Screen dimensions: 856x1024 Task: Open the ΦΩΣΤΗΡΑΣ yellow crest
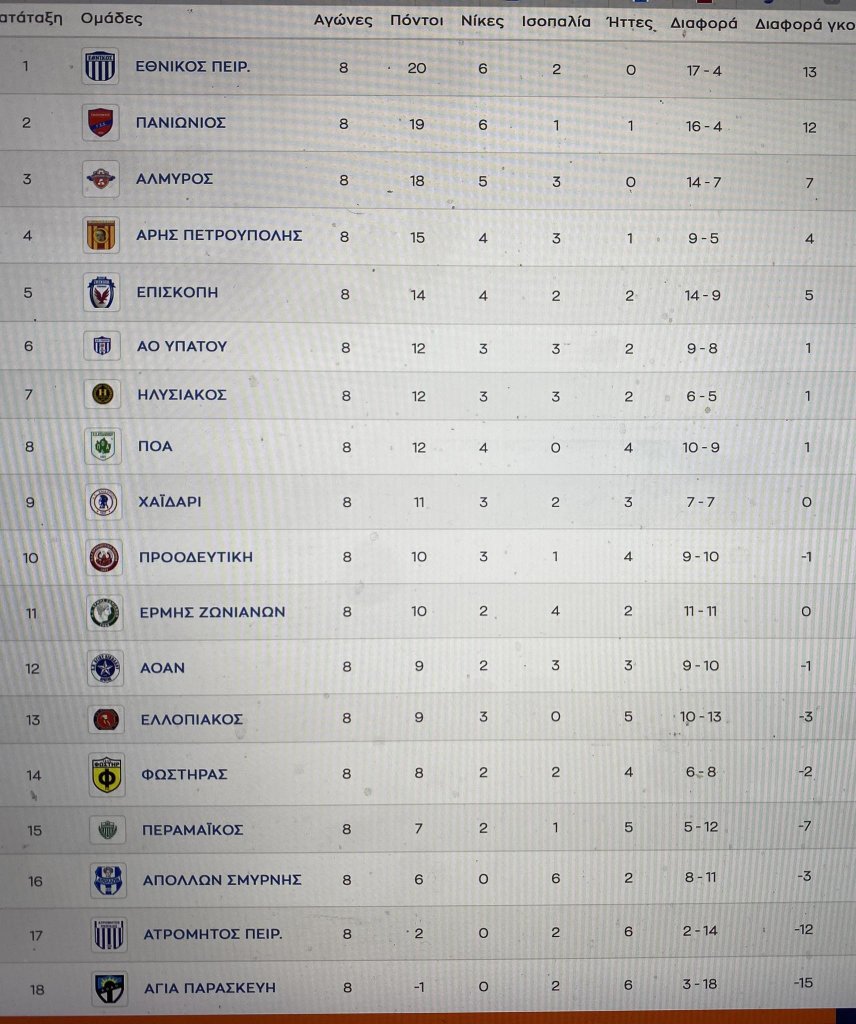point(106,774)
